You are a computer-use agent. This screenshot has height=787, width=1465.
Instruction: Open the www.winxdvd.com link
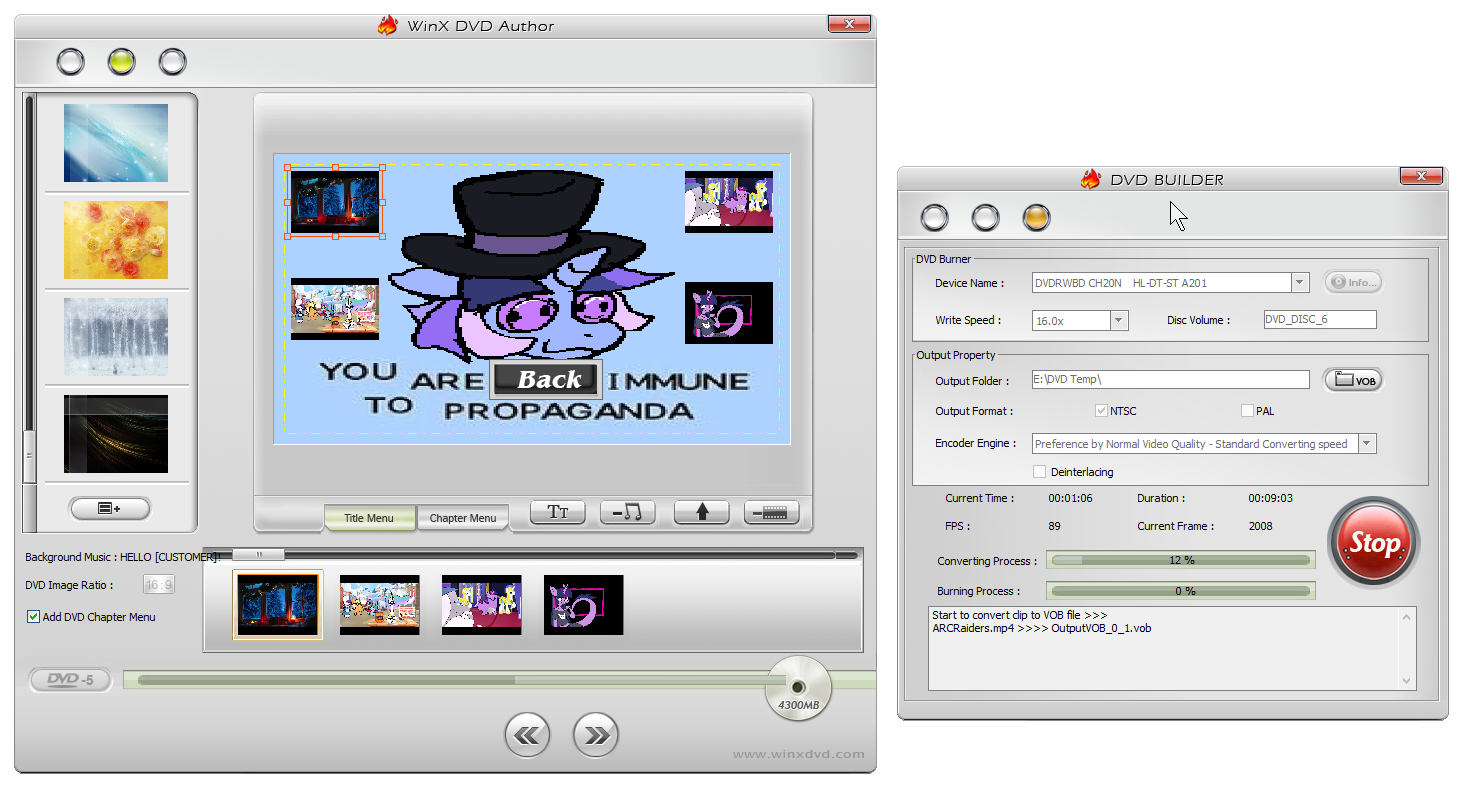[798, 754]
